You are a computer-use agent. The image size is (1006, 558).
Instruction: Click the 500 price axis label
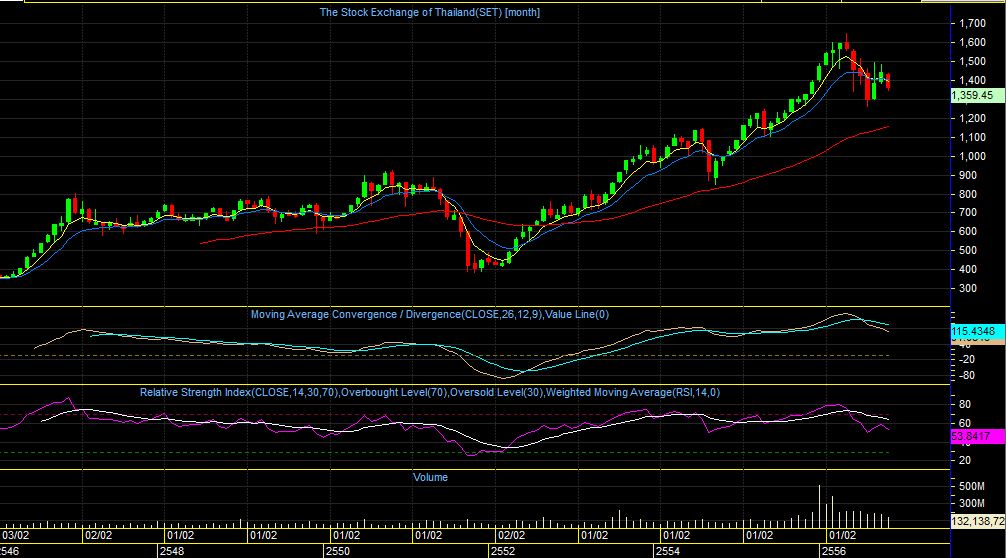pos(968,250)
